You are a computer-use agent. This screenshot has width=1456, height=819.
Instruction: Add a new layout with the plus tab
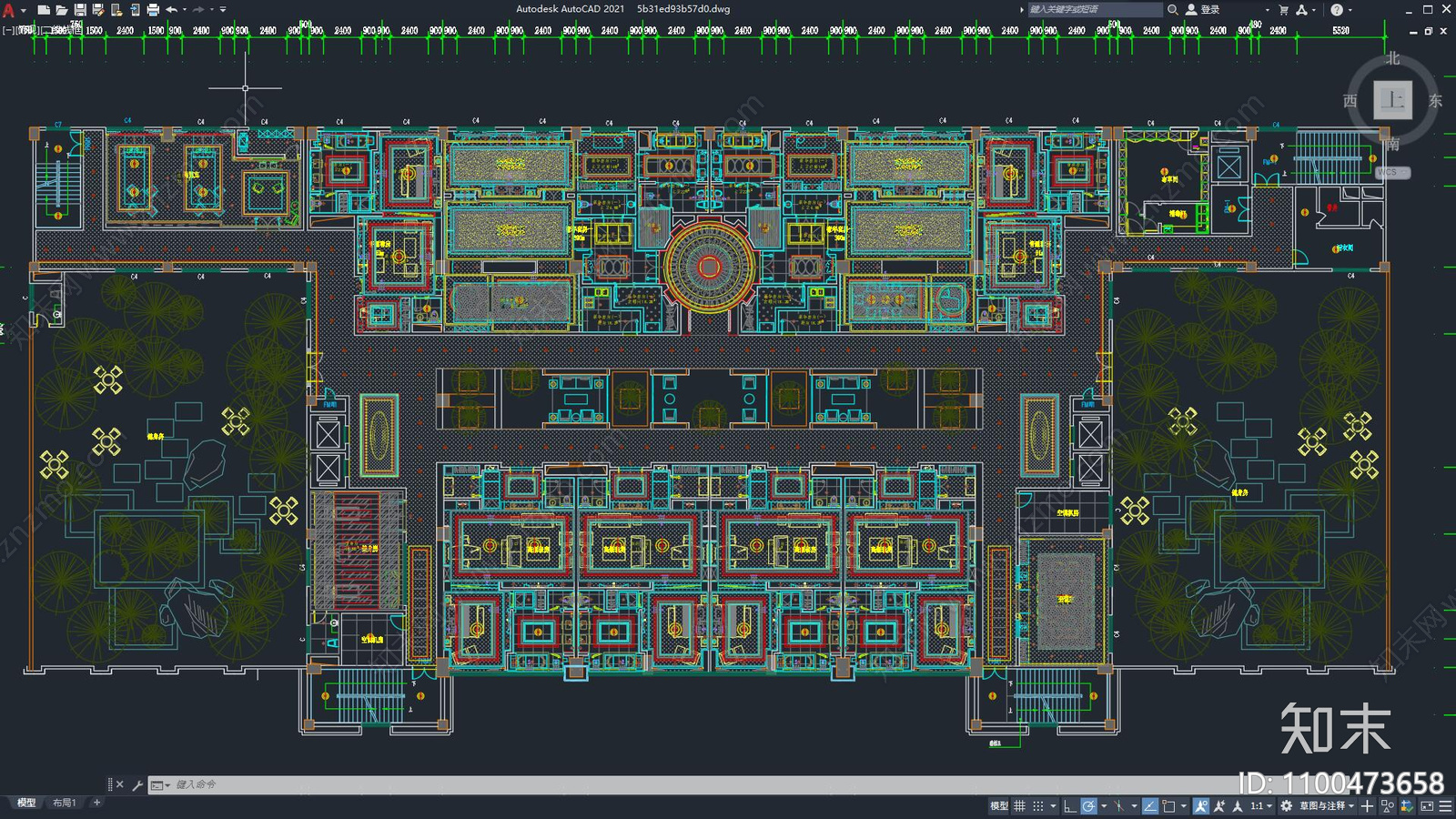[96, 803]
